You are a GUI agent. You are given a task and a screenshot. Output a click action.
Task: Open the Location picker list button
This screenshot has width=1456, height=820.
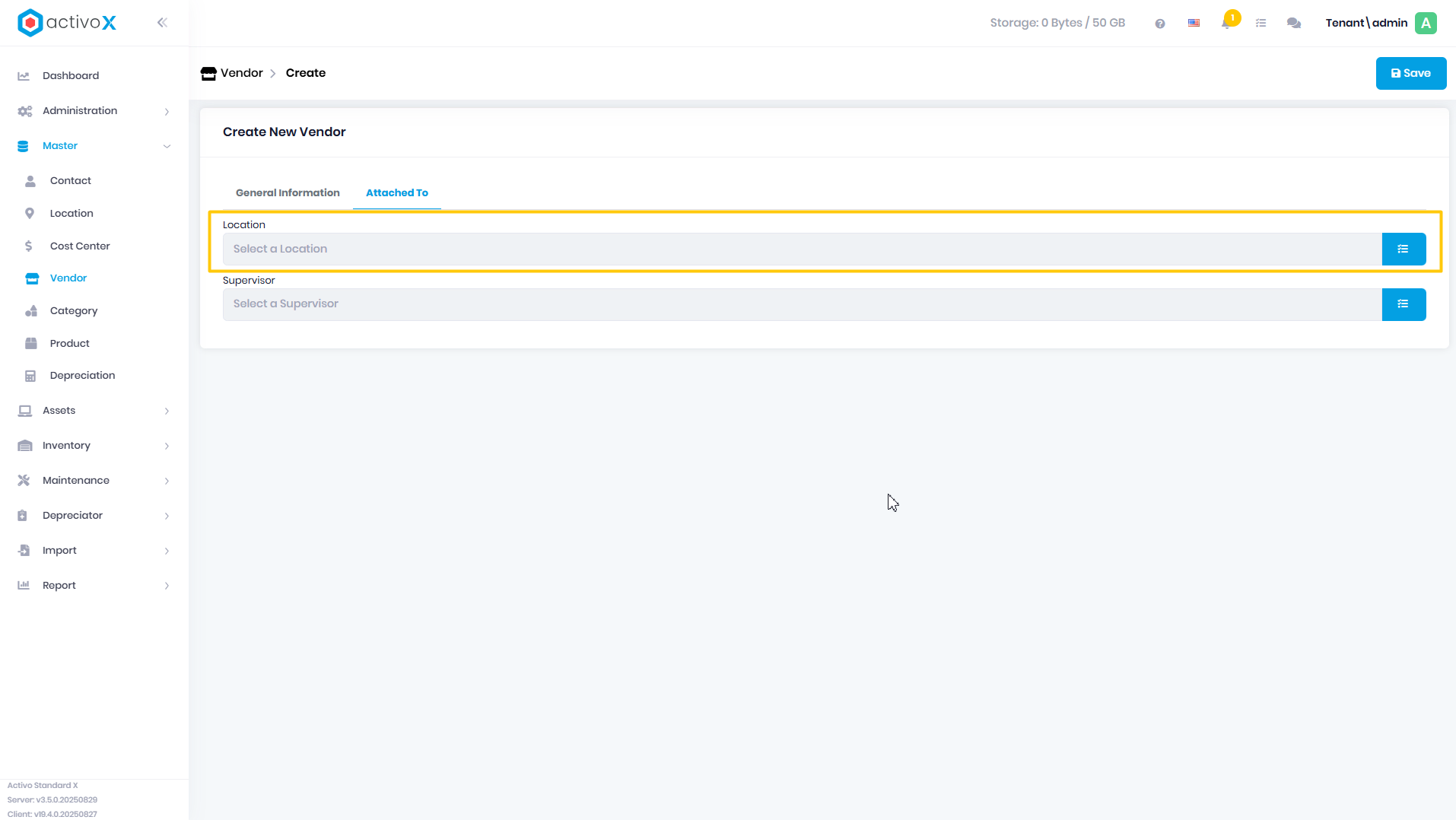coord(1404,249)
